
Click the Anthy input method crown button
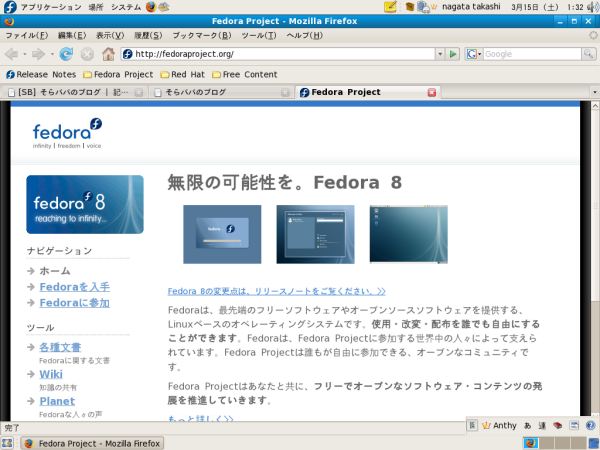click(499, 426)
